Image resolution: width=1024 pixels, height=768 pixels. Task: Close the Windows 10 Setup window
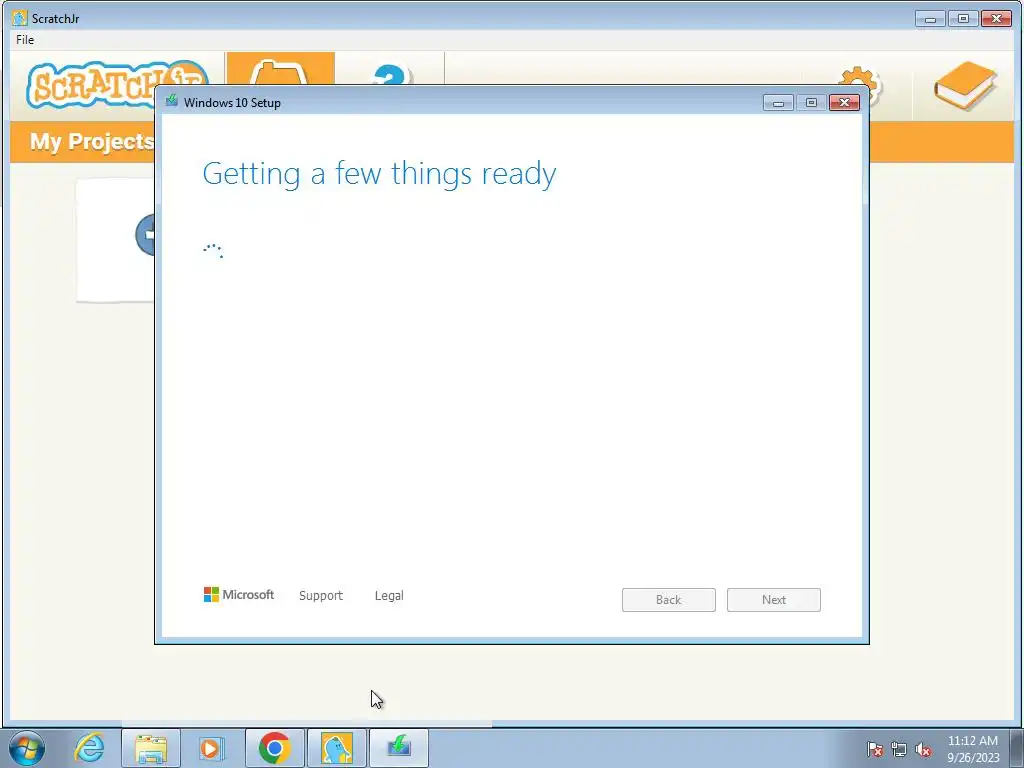(844, 103)
